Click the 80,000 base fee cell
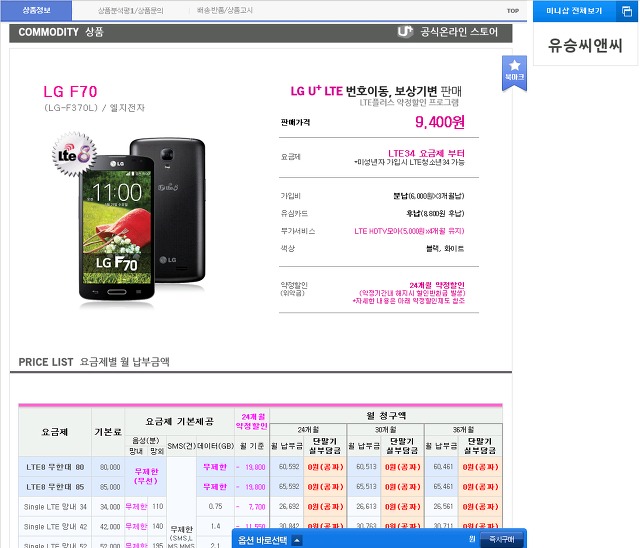Screen dimensions: 640x548 109,467
